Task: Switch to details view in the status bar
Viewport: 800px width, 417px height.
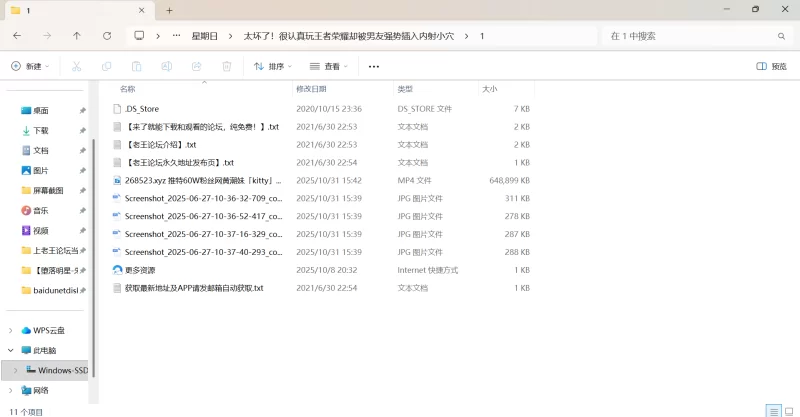Action: point(772,410)
